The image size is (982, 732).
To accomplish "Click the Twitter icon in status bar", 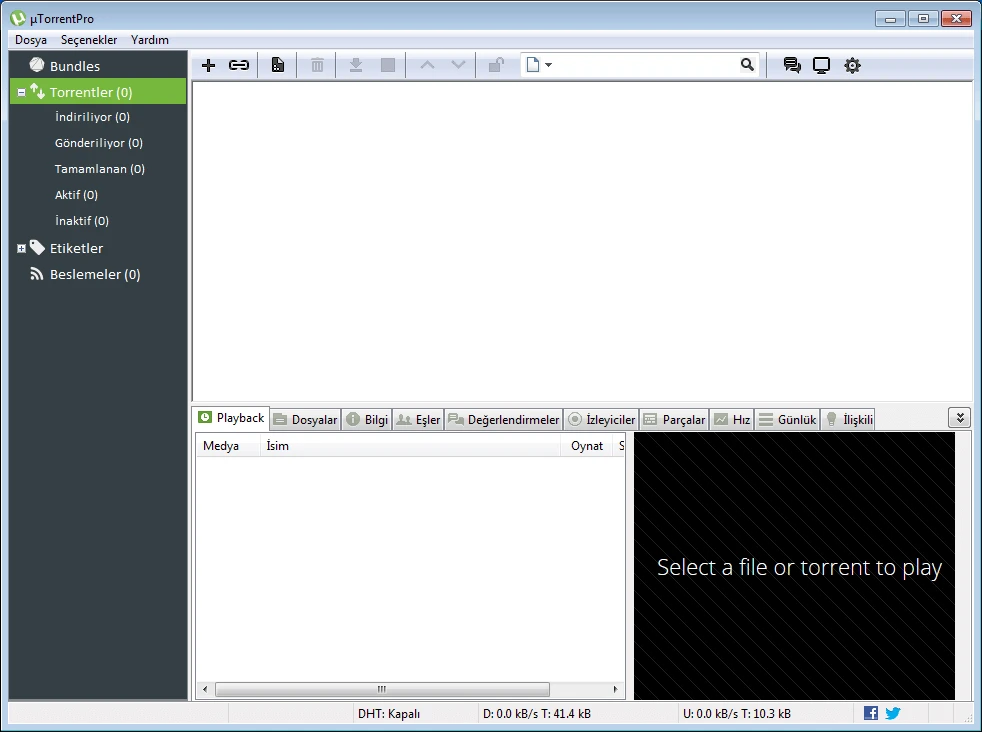I will [x=893, y=713].
